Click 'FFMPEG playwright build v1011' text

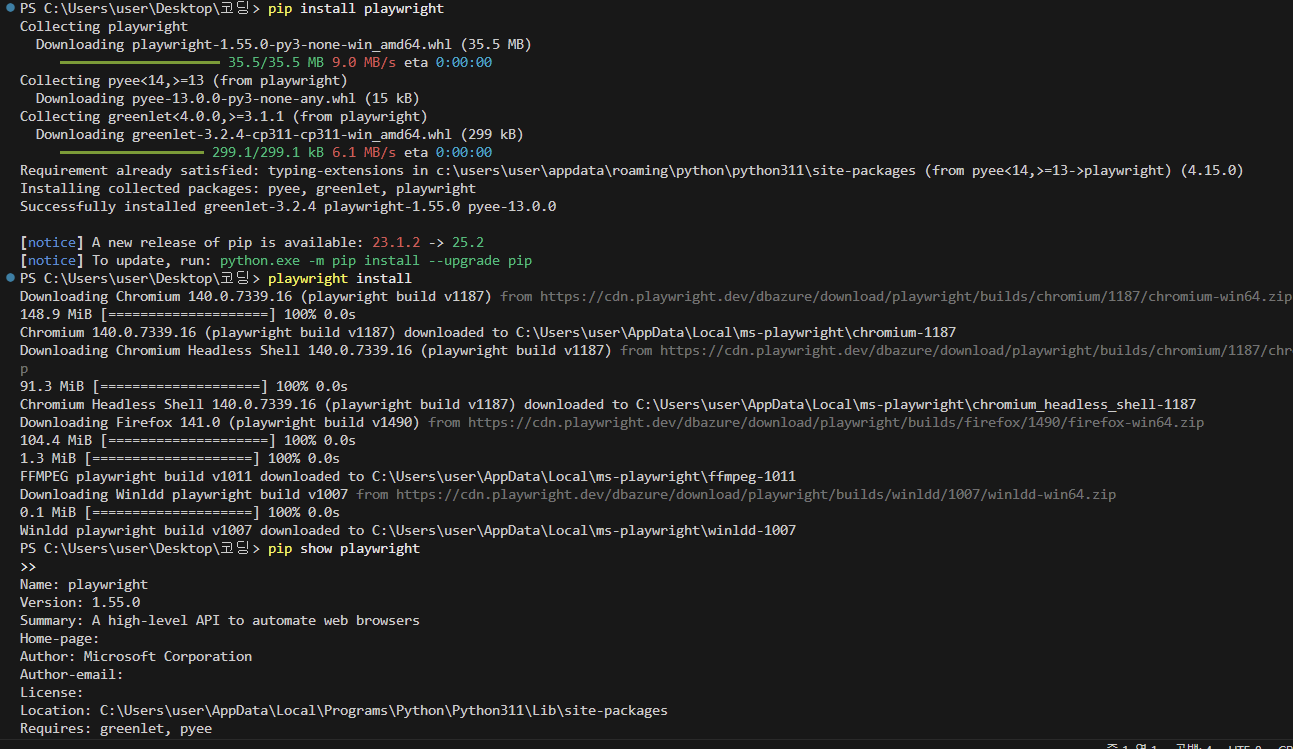coord(136,476)
